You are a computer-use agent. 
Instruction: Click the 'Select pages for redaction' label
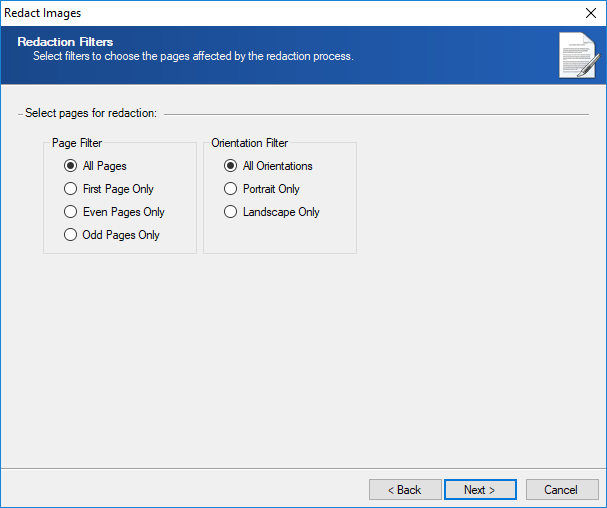[91, 113]
